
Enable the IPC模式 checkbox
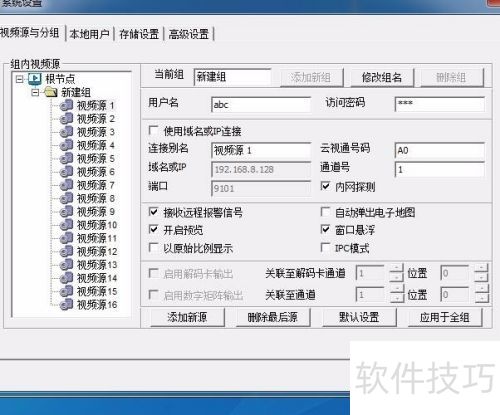(x=325, y=247)
